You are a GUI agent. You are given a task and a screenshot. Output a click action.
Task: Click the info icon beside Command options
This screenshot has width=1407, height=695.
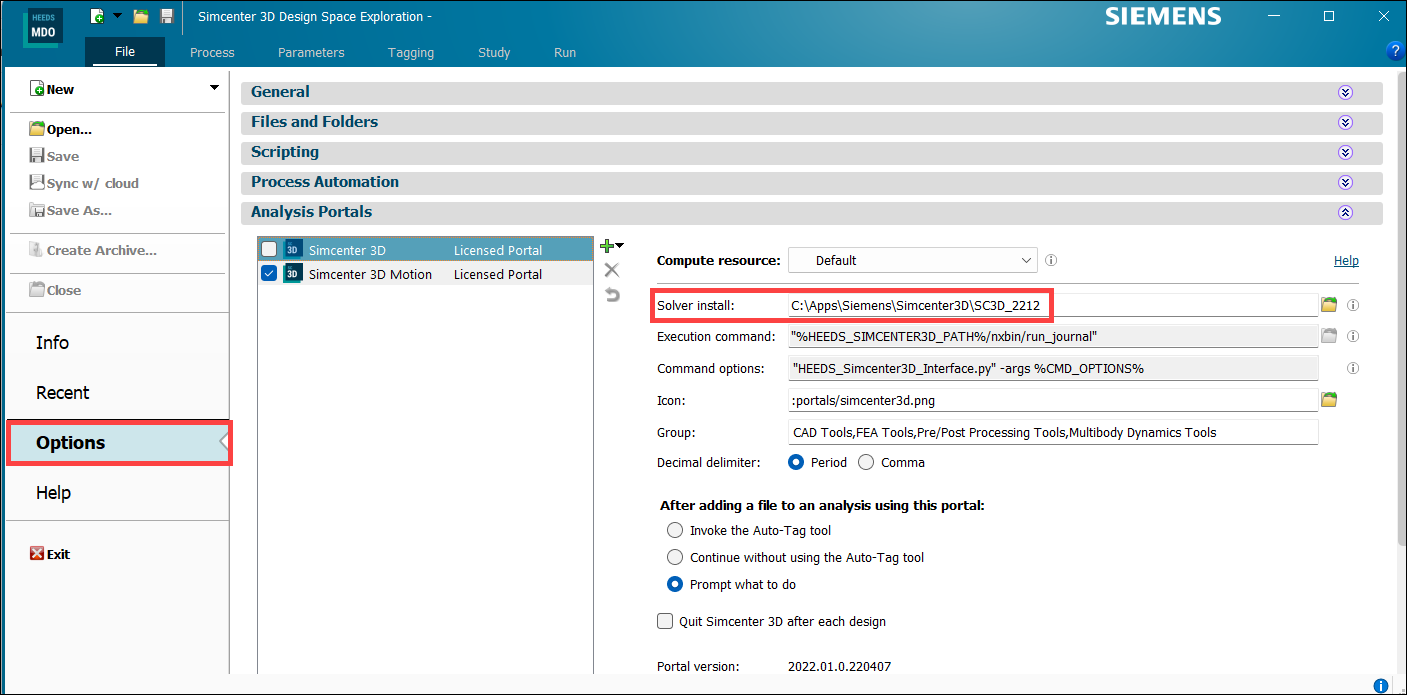pyautogui.click(x=1353, y=368)
